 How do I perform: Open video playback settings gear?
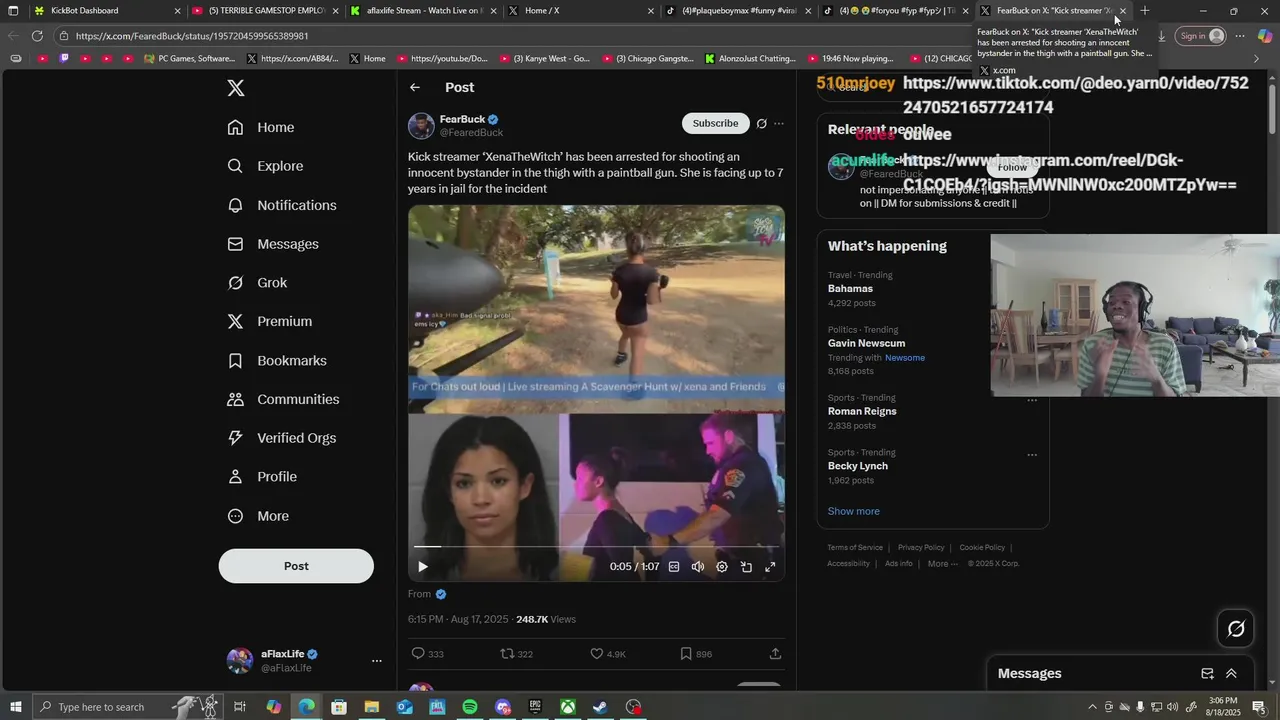tap(722, 567)
